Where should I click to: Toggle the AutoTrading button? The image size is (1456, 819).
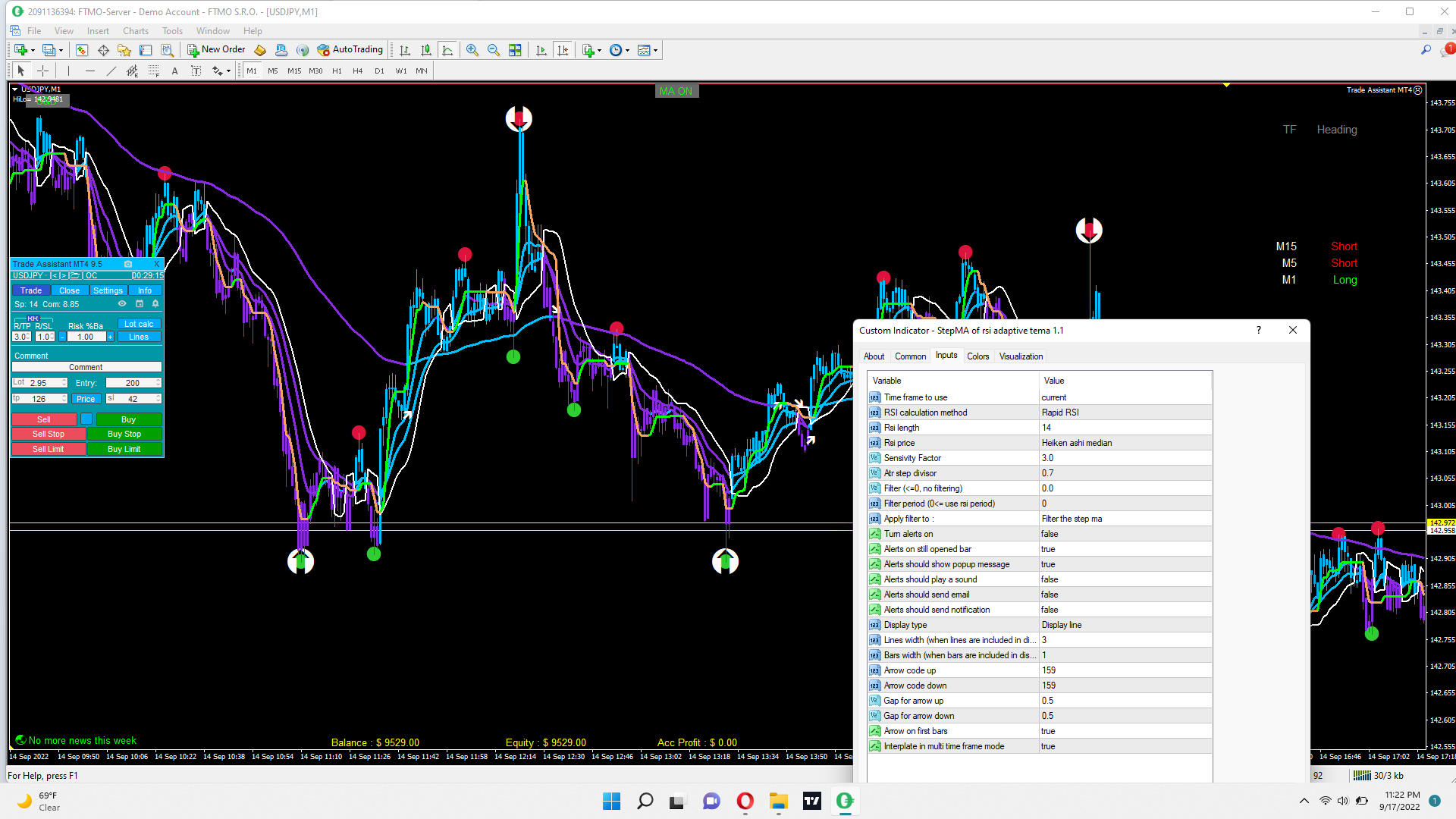[x=350, y=50]
